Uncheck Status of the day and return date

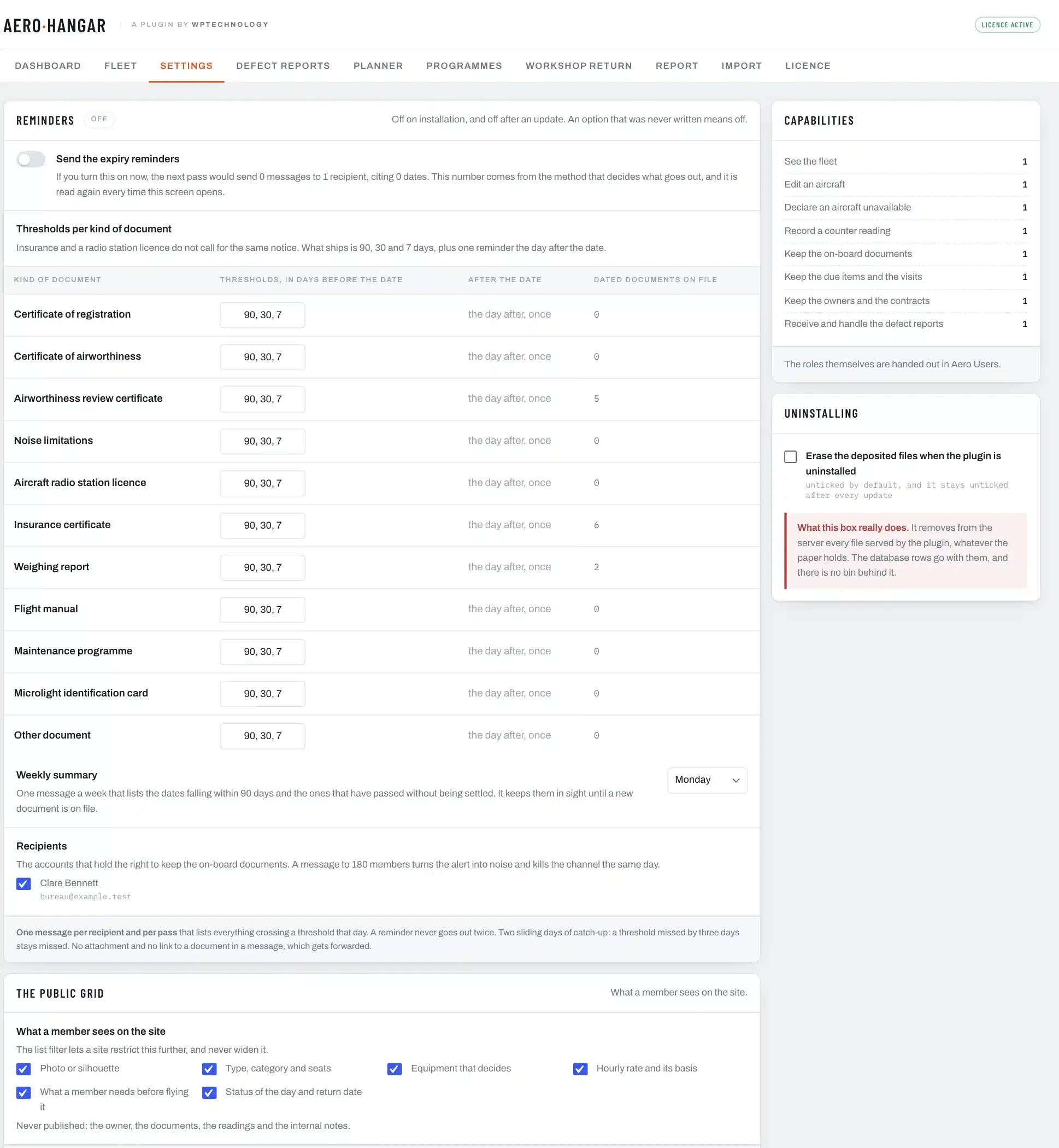coord(209,1092)
